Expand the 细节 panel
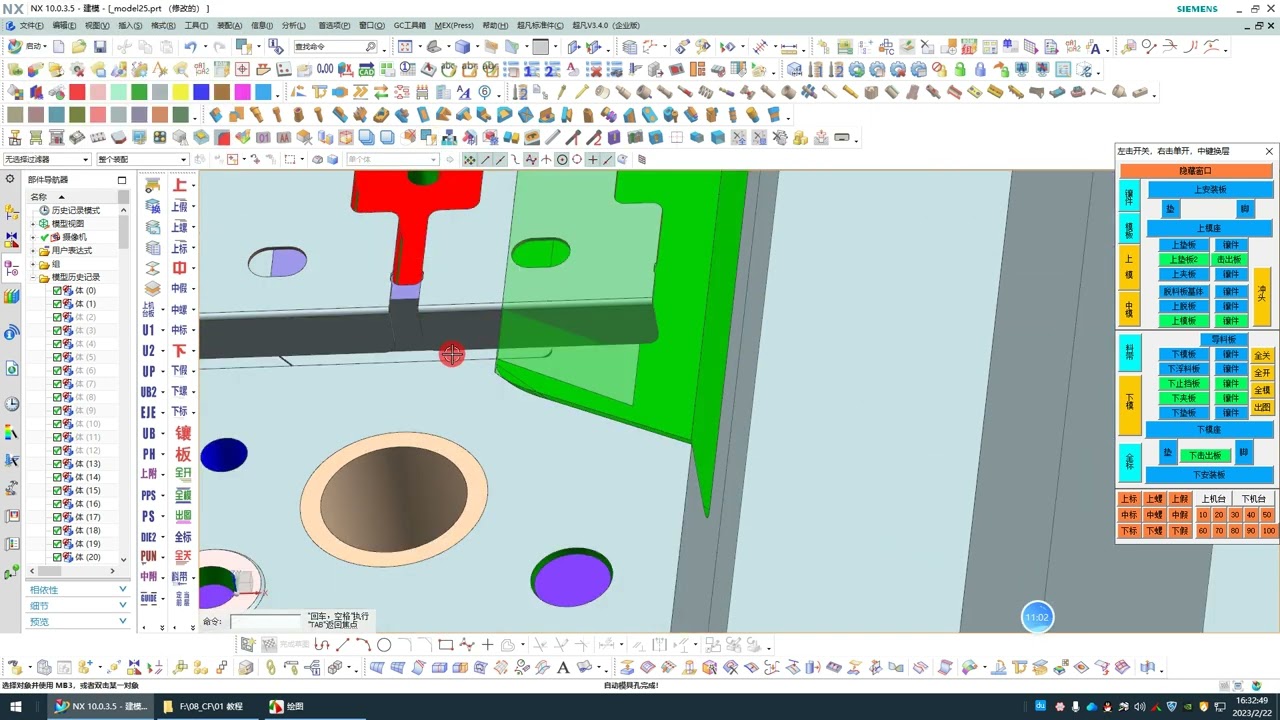Viewport: 1280px width, 720px height. 77,606
